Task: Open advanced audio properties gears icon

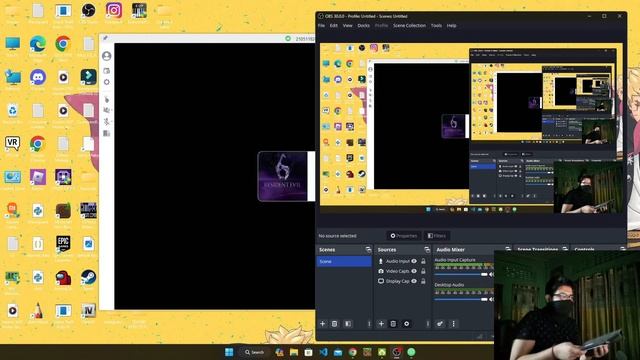Action: click(440, 324)
